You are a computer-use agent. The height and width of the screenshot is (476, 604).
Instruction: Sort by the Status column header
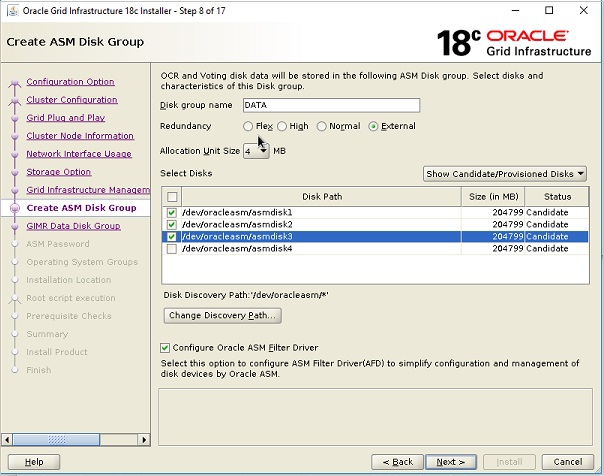[x=557, y=197]
